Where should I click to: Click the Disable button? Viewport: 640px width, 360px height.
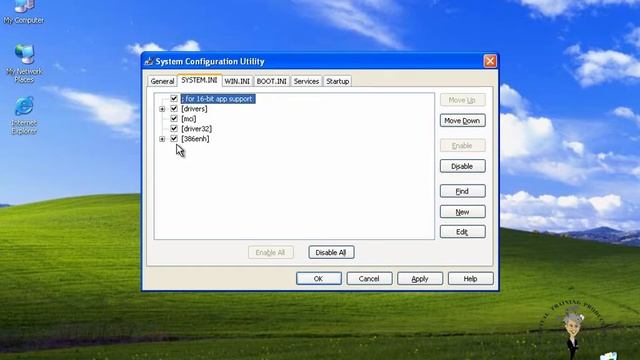point(462,166)
